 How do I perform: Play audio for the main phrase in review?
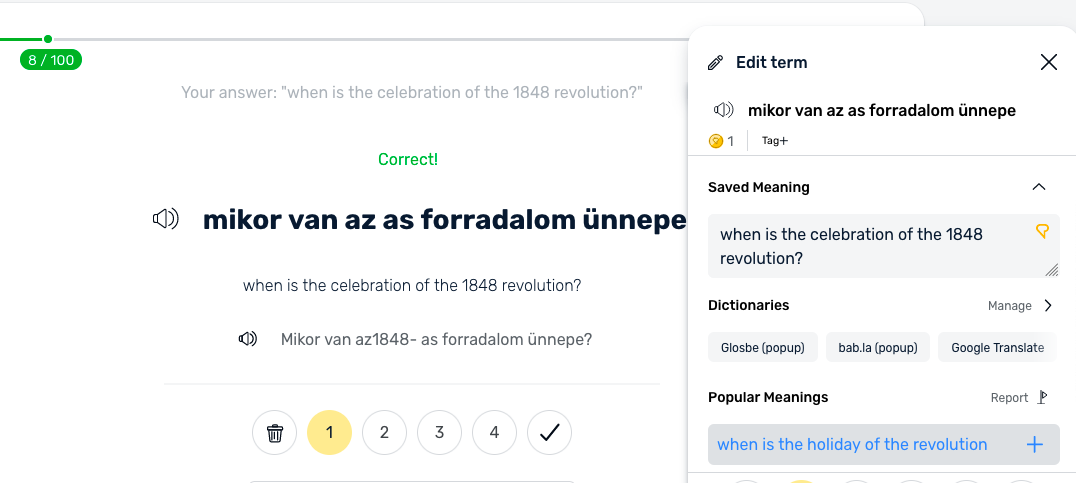[x=165, y=220]
